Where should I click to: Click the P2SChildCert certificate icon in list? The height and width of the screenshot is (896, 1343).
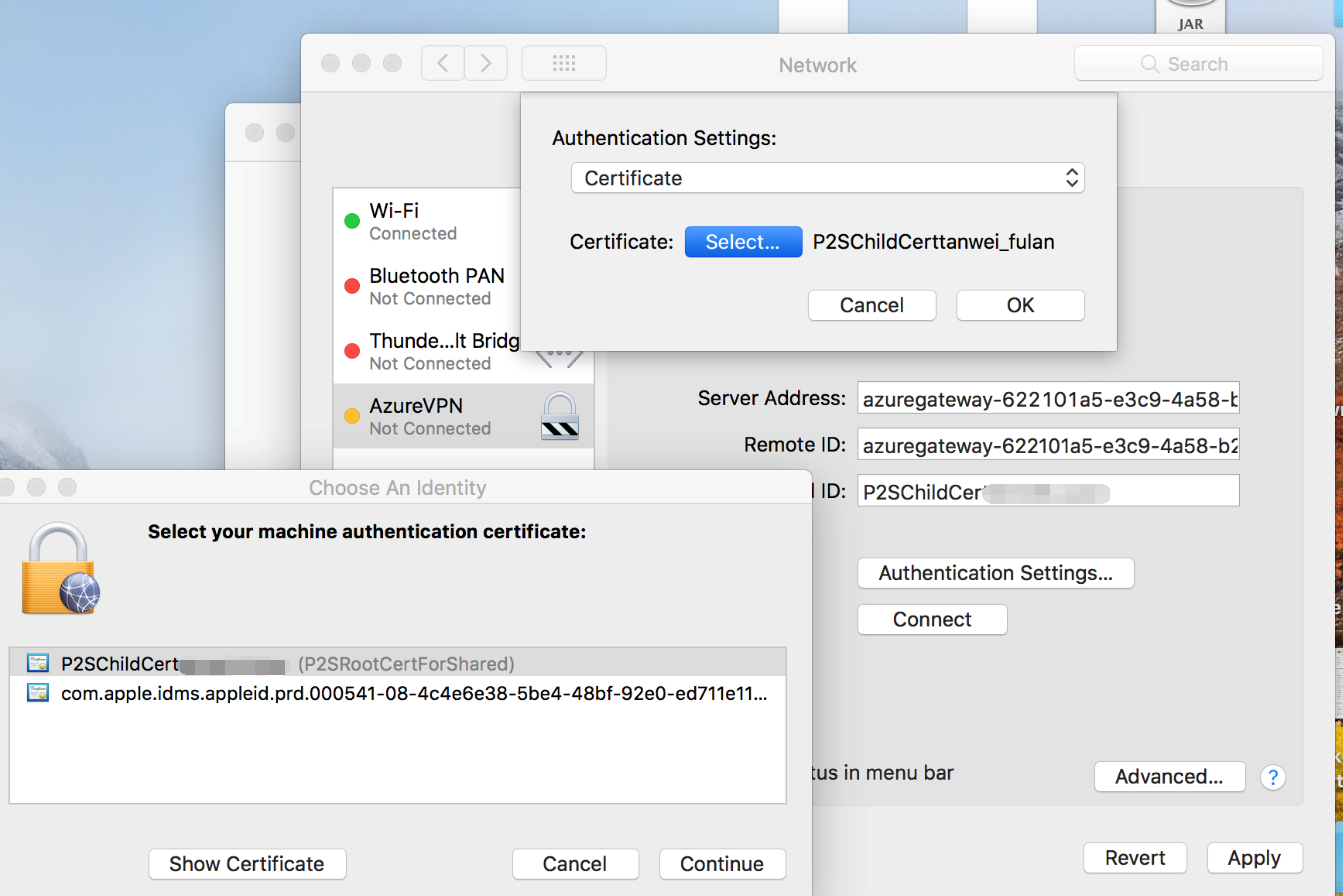(x=39, y=663)
